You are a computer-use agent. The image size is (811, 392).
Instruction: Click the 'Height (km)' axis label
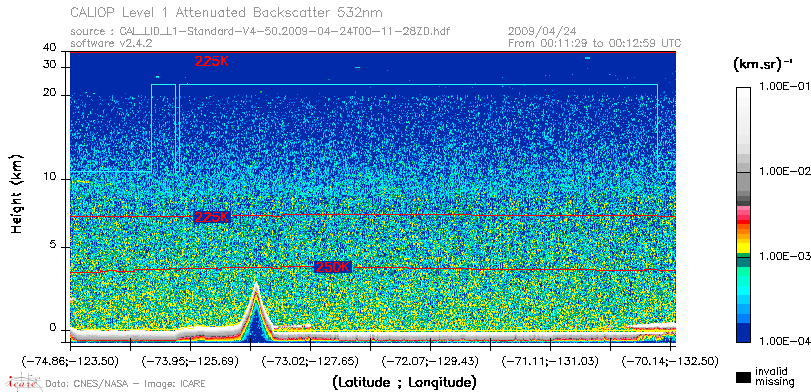click(x=18, y=193)
